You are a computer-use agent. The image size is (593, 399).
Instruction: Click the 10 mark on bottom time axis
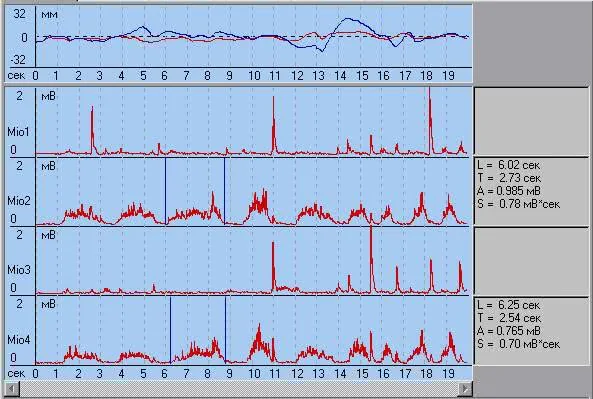[x=254, y=374]
